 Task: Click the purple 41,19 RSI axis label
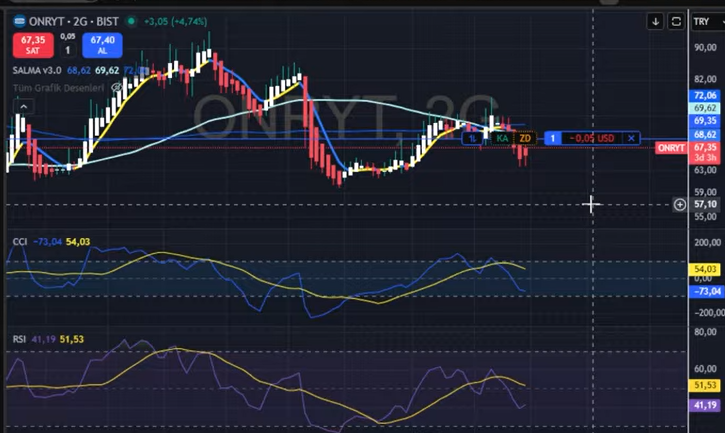click(x=705, y=405)
